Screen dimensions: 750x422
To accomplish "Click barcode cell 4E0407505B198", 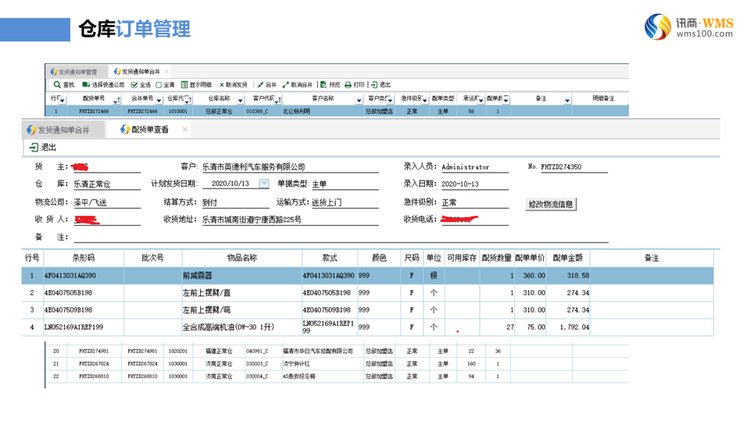I will tap(83, 293).
